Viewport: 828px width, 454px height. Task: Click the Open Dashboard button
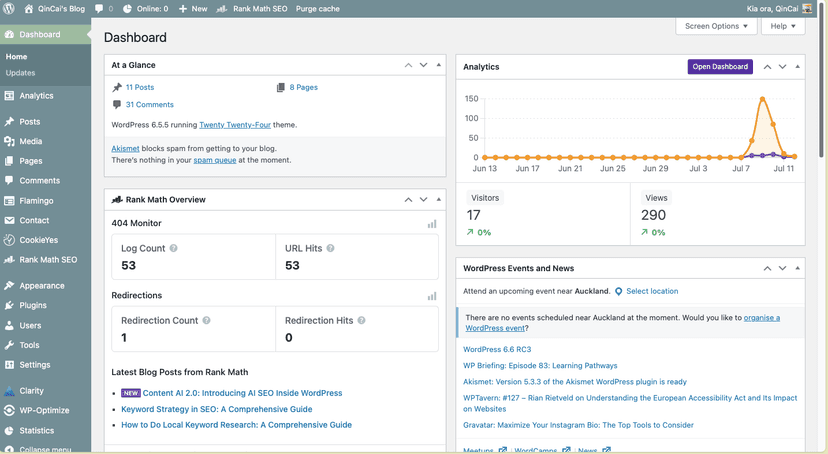720,67
